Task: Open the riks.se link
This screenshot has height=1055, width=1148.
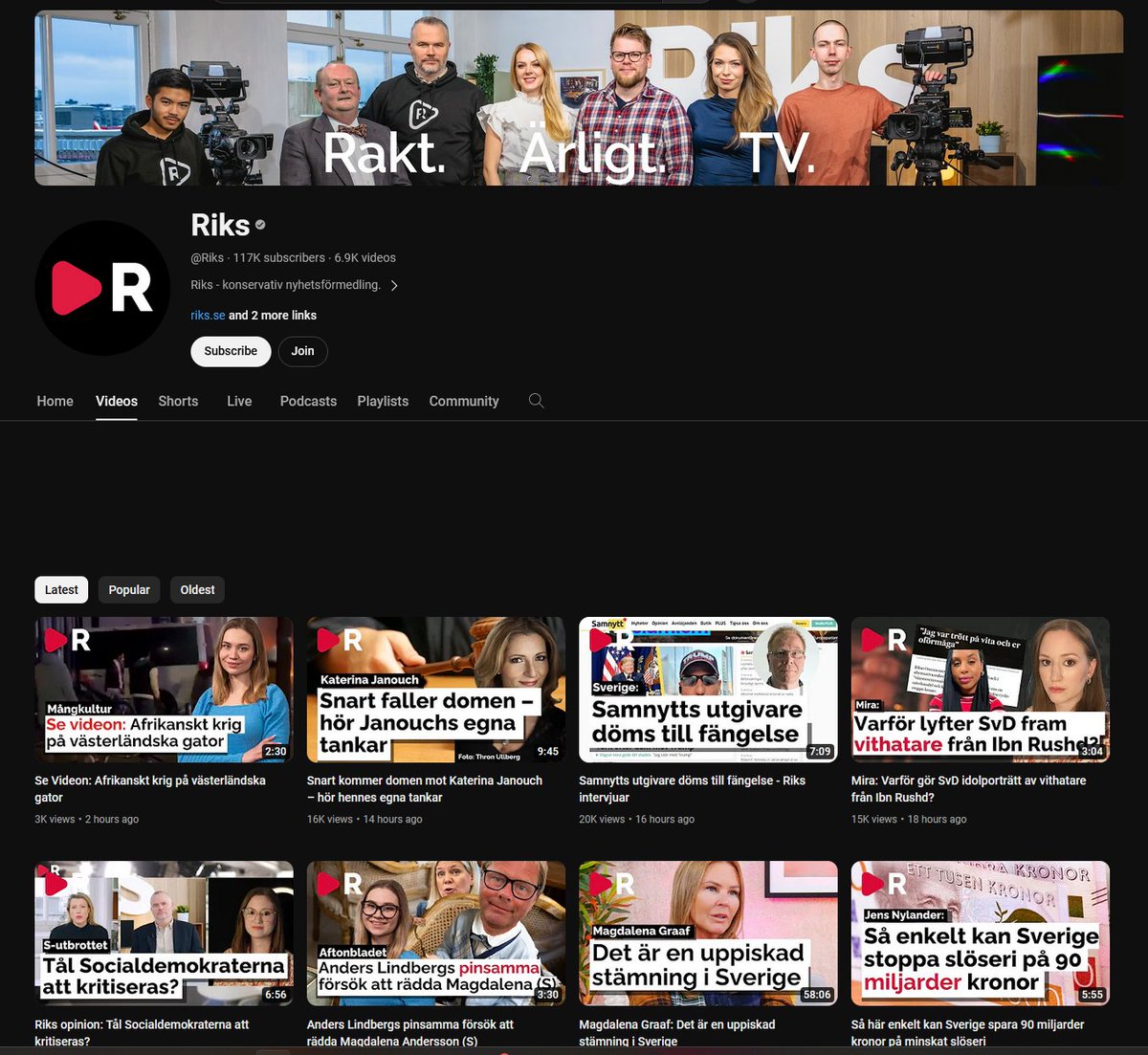Action: point(208,315)
